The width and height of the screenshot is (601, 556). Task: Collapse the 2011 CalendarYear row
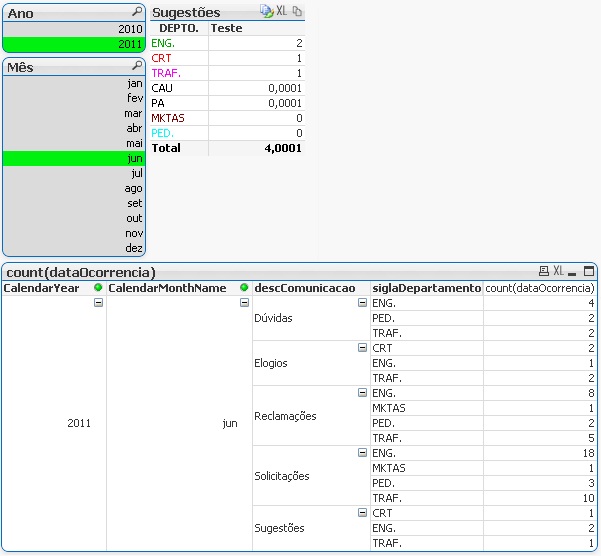point(98,303)
